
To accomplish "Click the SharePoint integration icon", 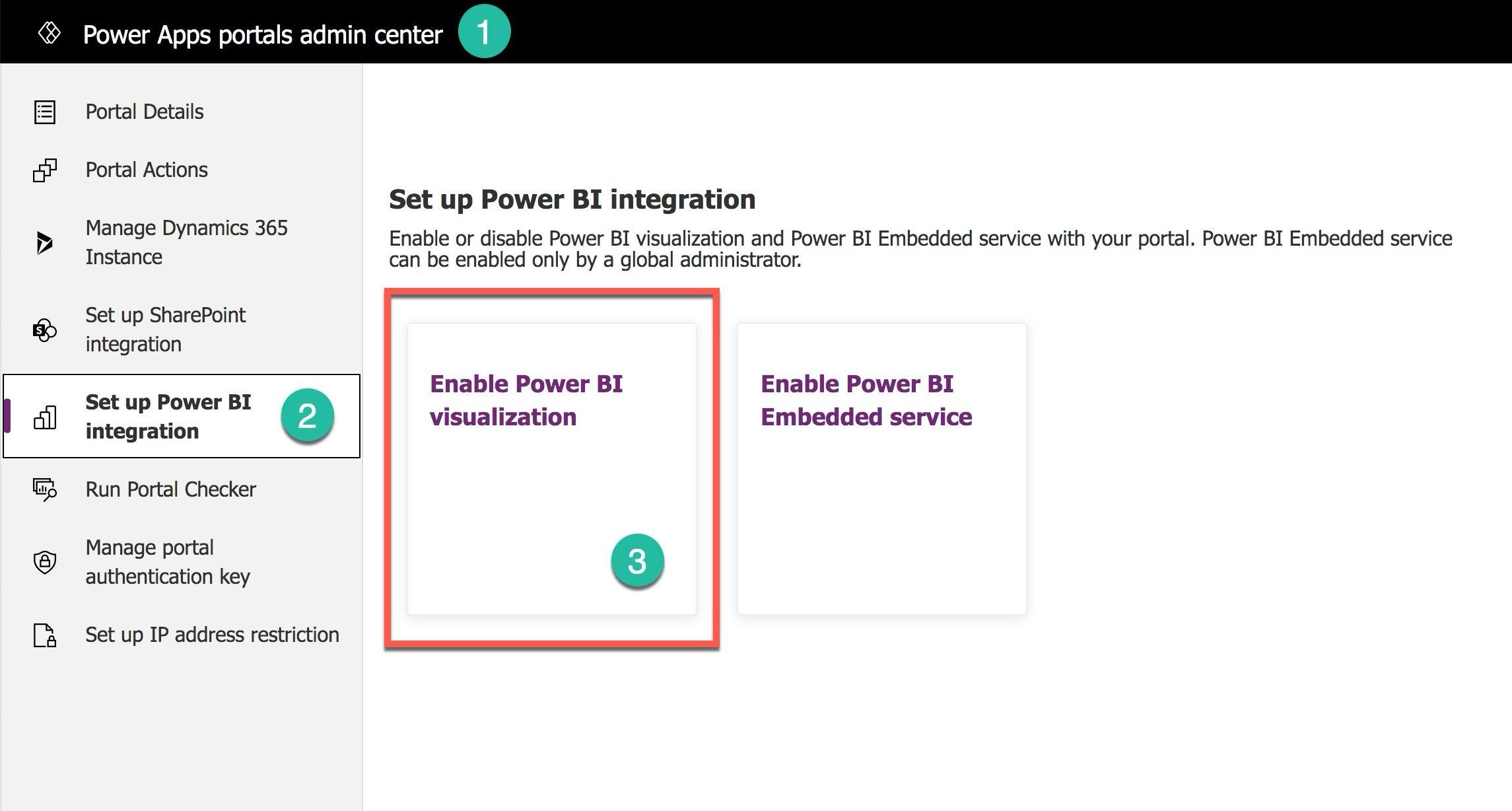I will pos(45,330).
